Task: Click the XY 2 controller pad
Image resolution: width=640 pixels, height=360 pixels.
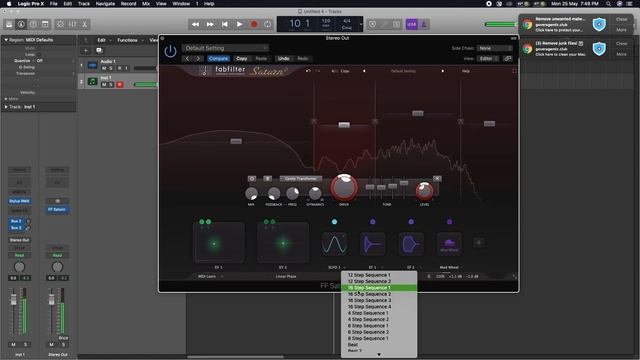Action: click(283, 243)
